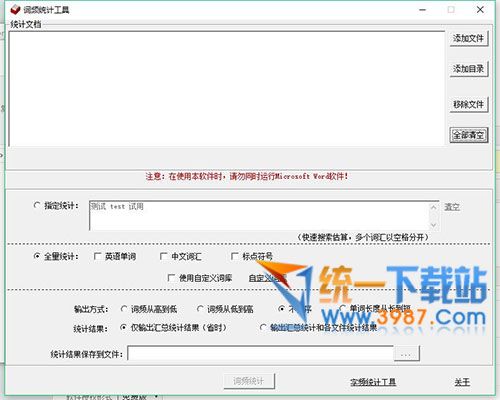This screenshot has width=500, height=400.
Task: Open the file browse button with ellipsis
Action: tap(406, 354)
